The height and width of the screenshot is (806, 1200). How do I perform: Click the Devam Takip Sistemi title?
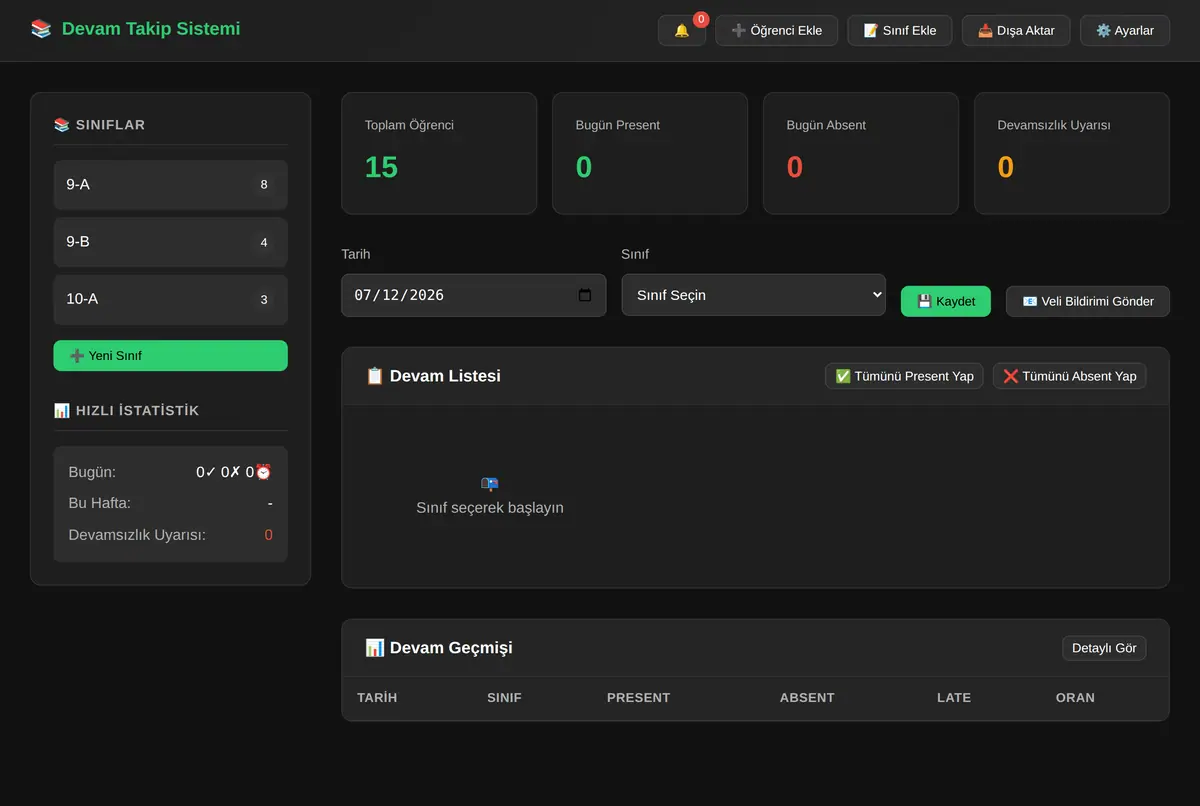151,29
